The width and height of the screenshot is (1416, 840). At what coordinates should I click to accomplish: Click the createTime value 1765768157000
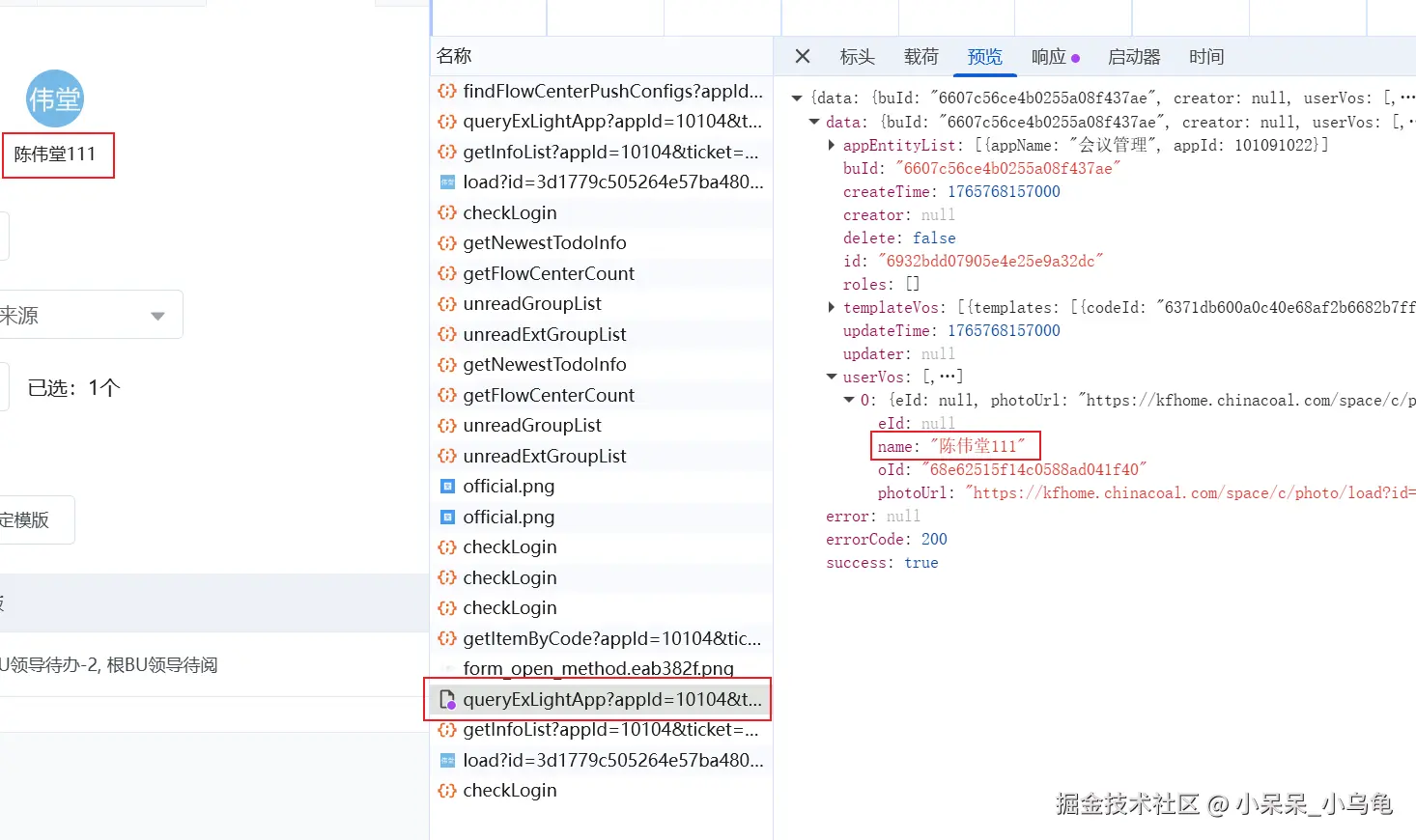[1004, 192]
